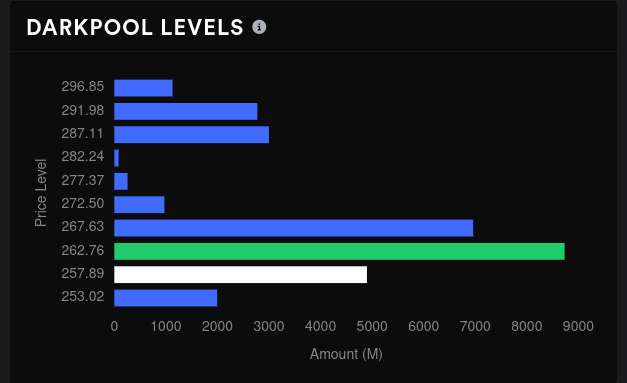Select the green bar at 262.76
Screen dimensions: 627x383
[x=339, y=251]
